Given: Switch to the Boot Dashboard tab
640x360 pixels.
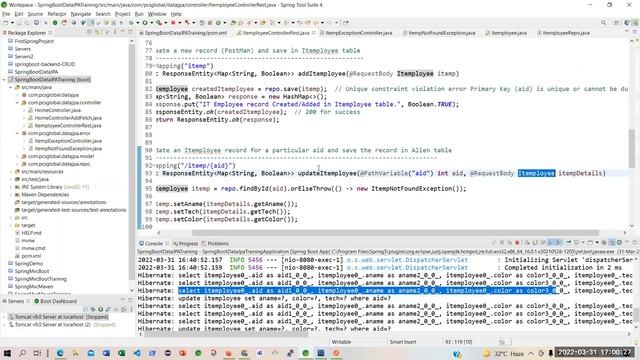Looking at the screenshot, I should point(56,301).
